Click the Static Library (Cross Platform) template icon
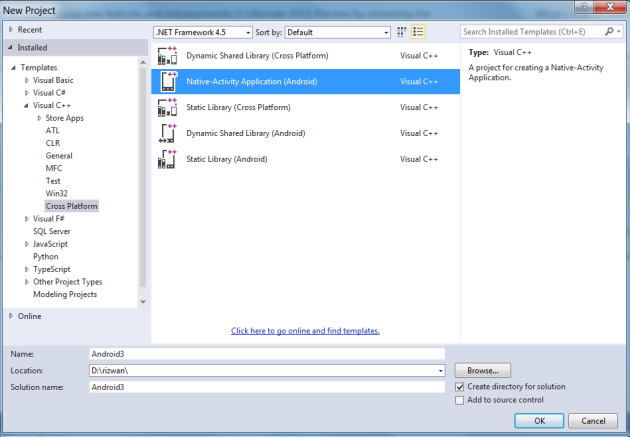 [x=167, y=107]
